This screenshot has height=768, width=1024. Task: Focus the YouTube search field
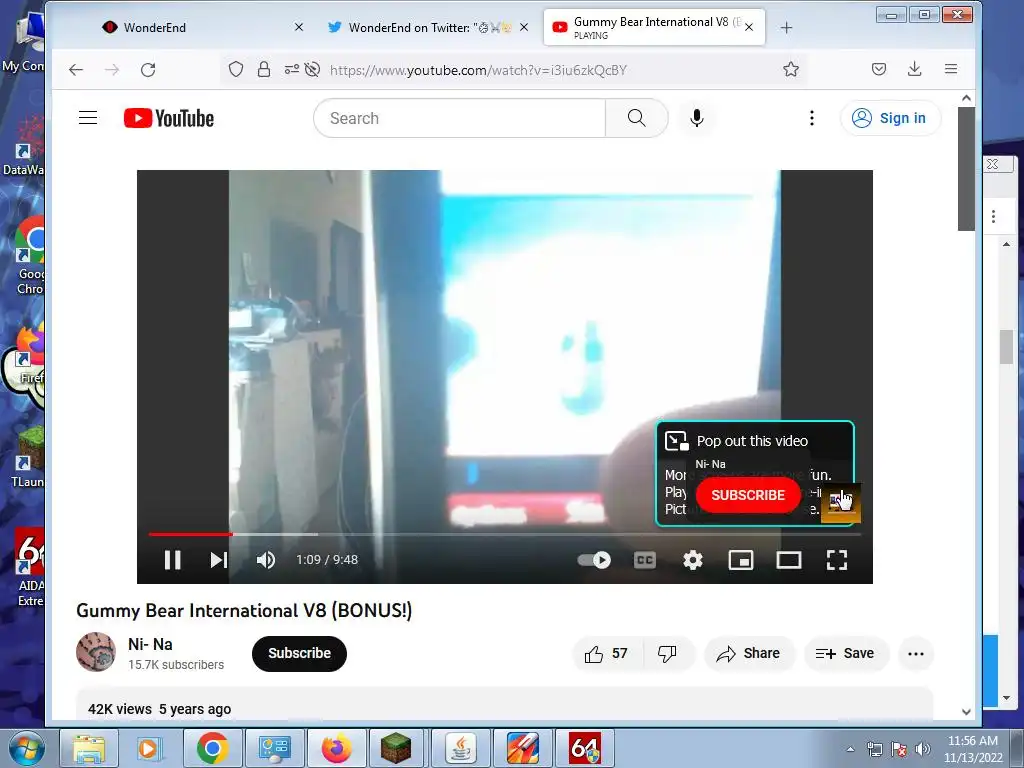click(x=460, y=118)
